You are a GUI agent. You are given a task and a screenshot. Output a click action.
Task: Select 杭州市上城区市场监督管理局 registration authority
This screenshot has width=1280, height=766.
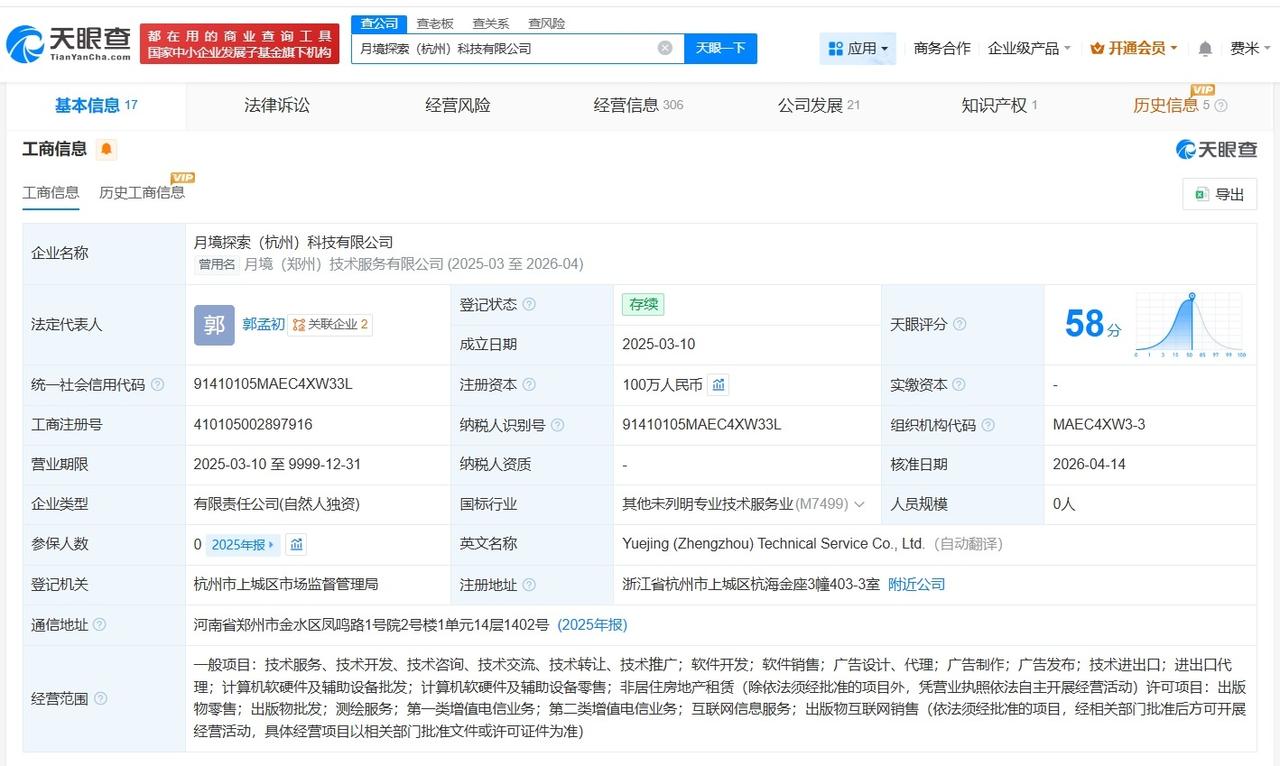click(x=286, y=584)
